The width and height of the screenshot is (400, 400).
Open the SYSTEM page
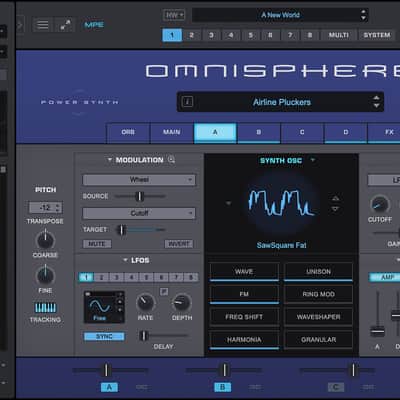pyautogui.click(x=377, y=35)
